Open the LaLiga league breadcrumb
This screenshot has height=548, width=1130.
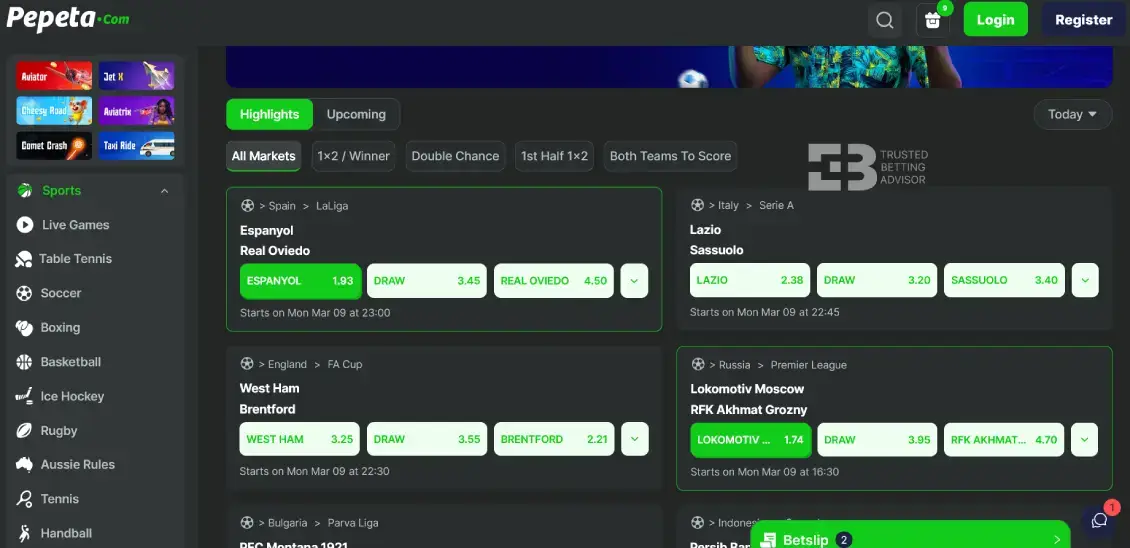coord(332,206)
